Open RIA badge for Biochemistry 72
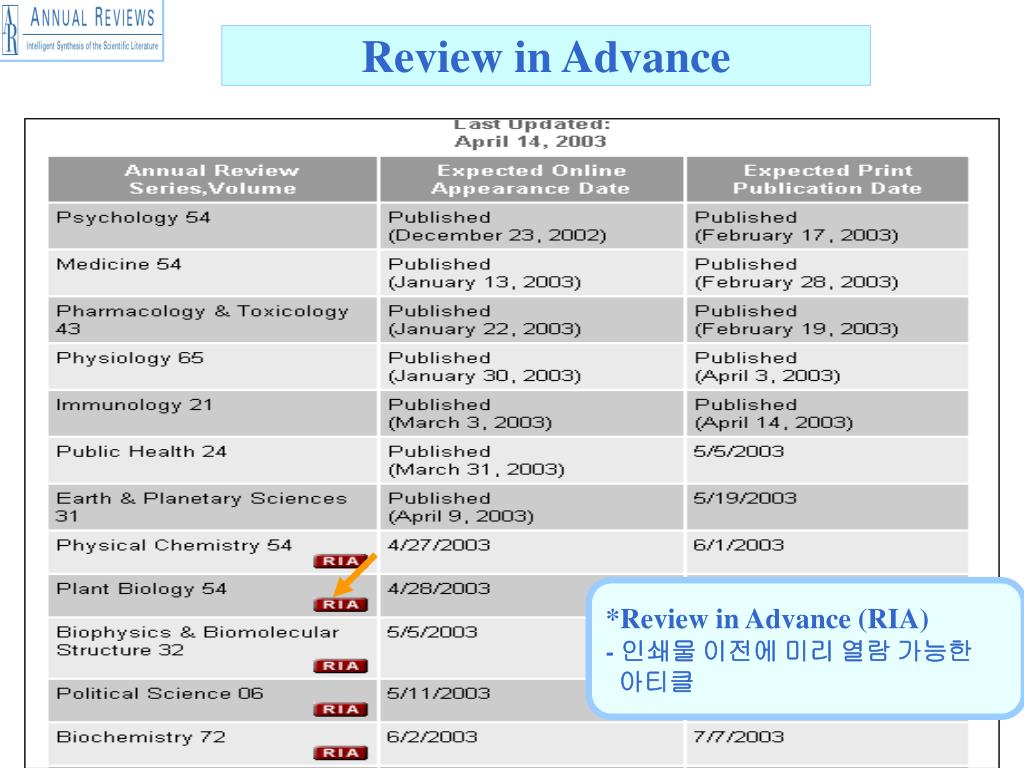The height and width of the screenshot is (768, 1024). point(340,753)
